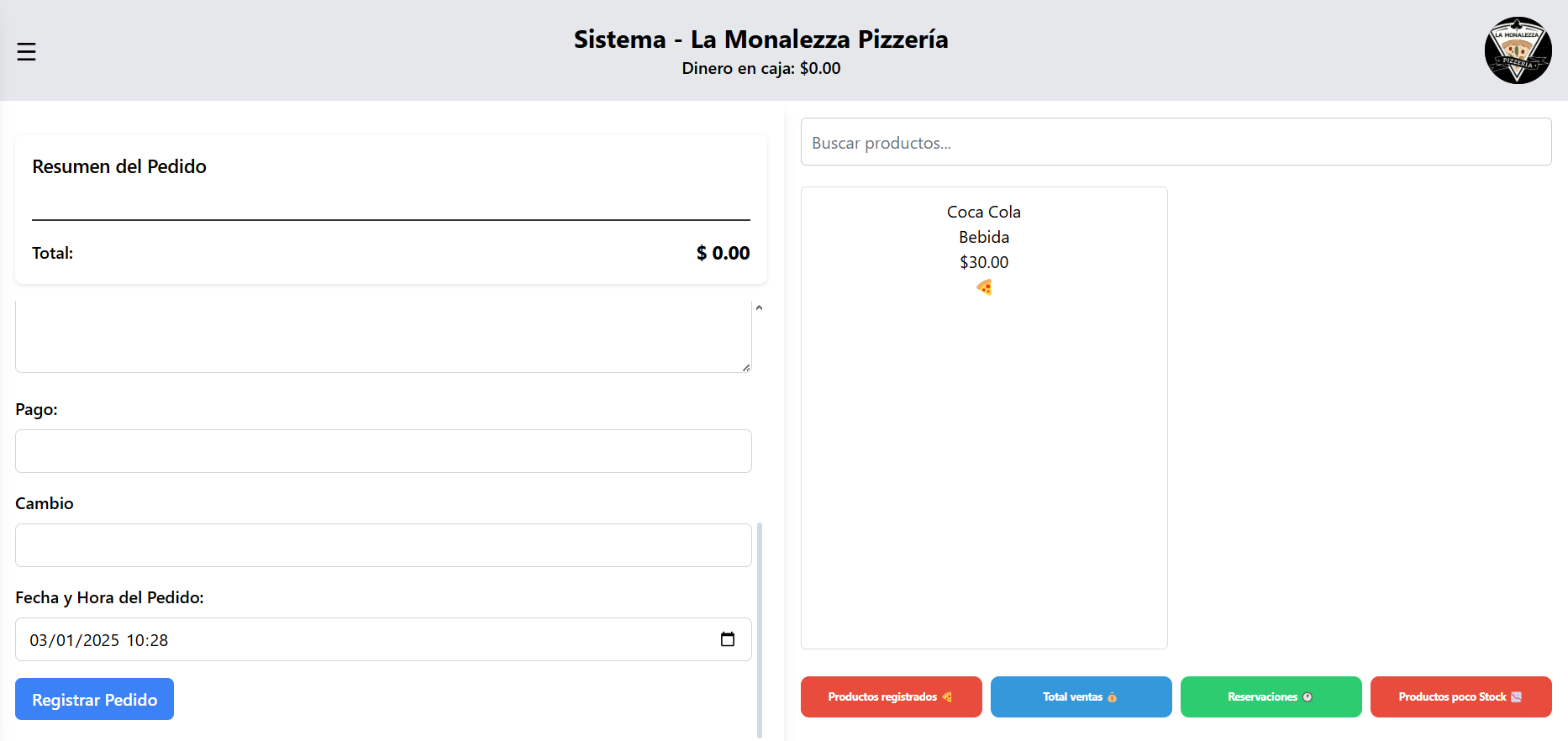Click the pizza icon under Coca Cola price
Image resolution: width=1568 pixels, height=741 pixels.
tap(984, 287)
